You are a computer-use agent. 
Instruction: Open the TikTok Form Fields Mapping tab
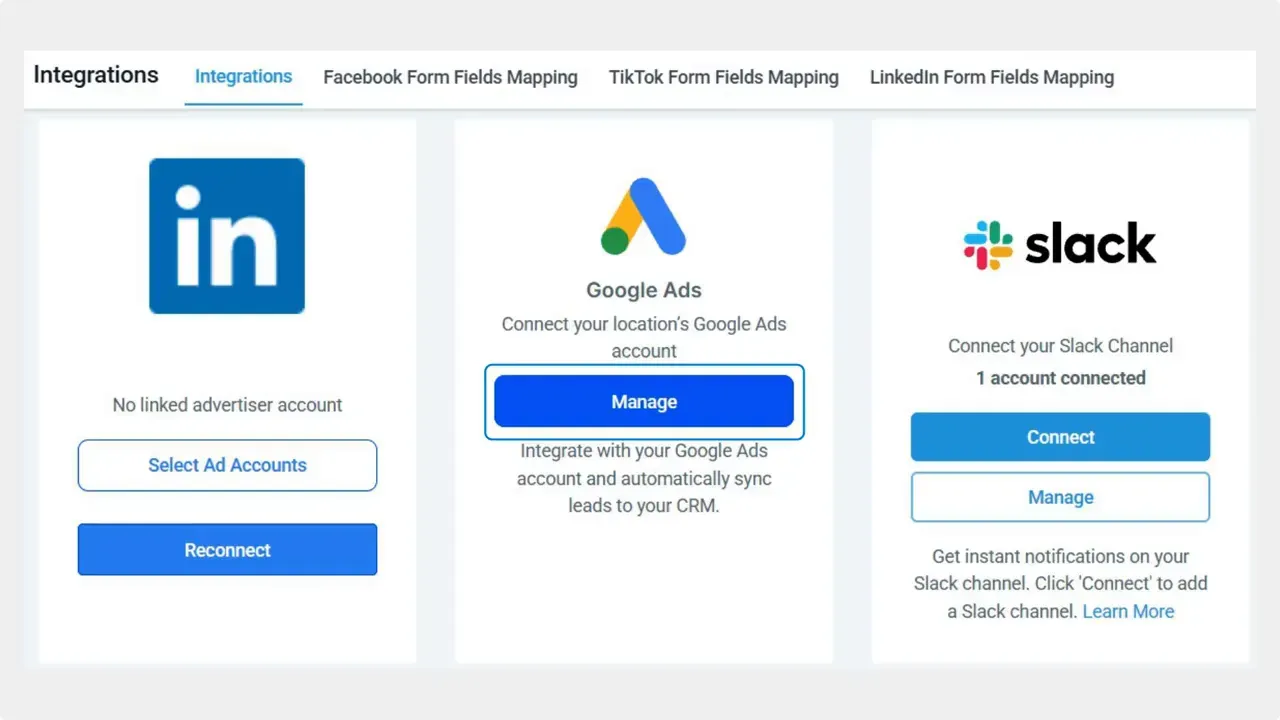point(723,77)
